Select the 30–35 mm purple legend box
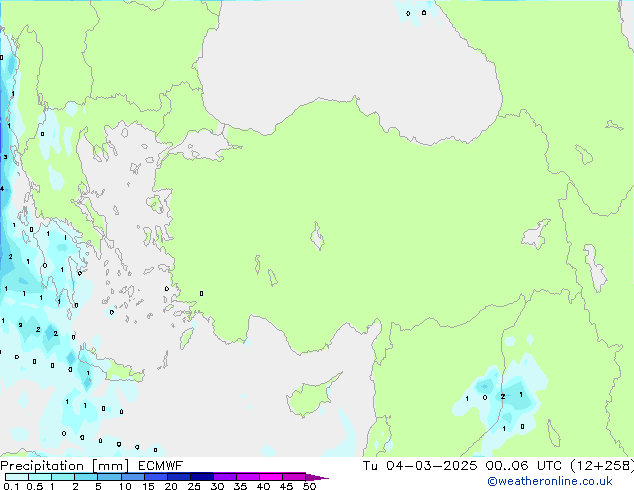634x490 pixels. [224, 477]
